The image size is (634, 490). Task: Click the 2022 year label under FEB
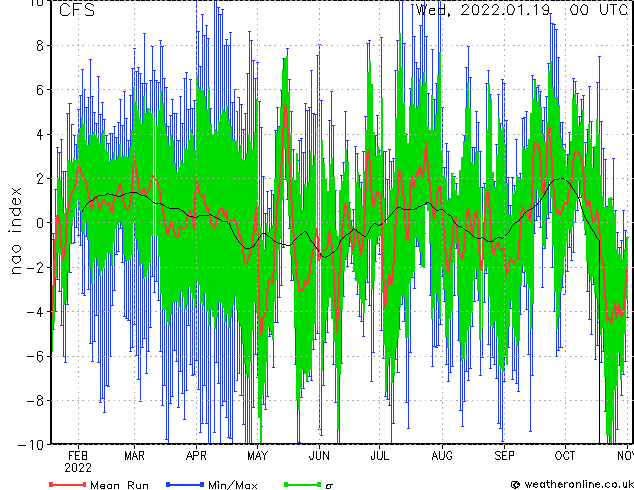(78, 468)
